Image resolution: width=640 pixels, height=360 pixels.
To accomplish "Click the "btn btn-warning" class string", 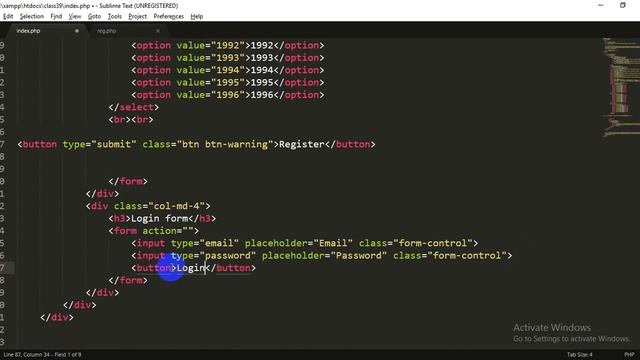I will (x=225, y=144).
